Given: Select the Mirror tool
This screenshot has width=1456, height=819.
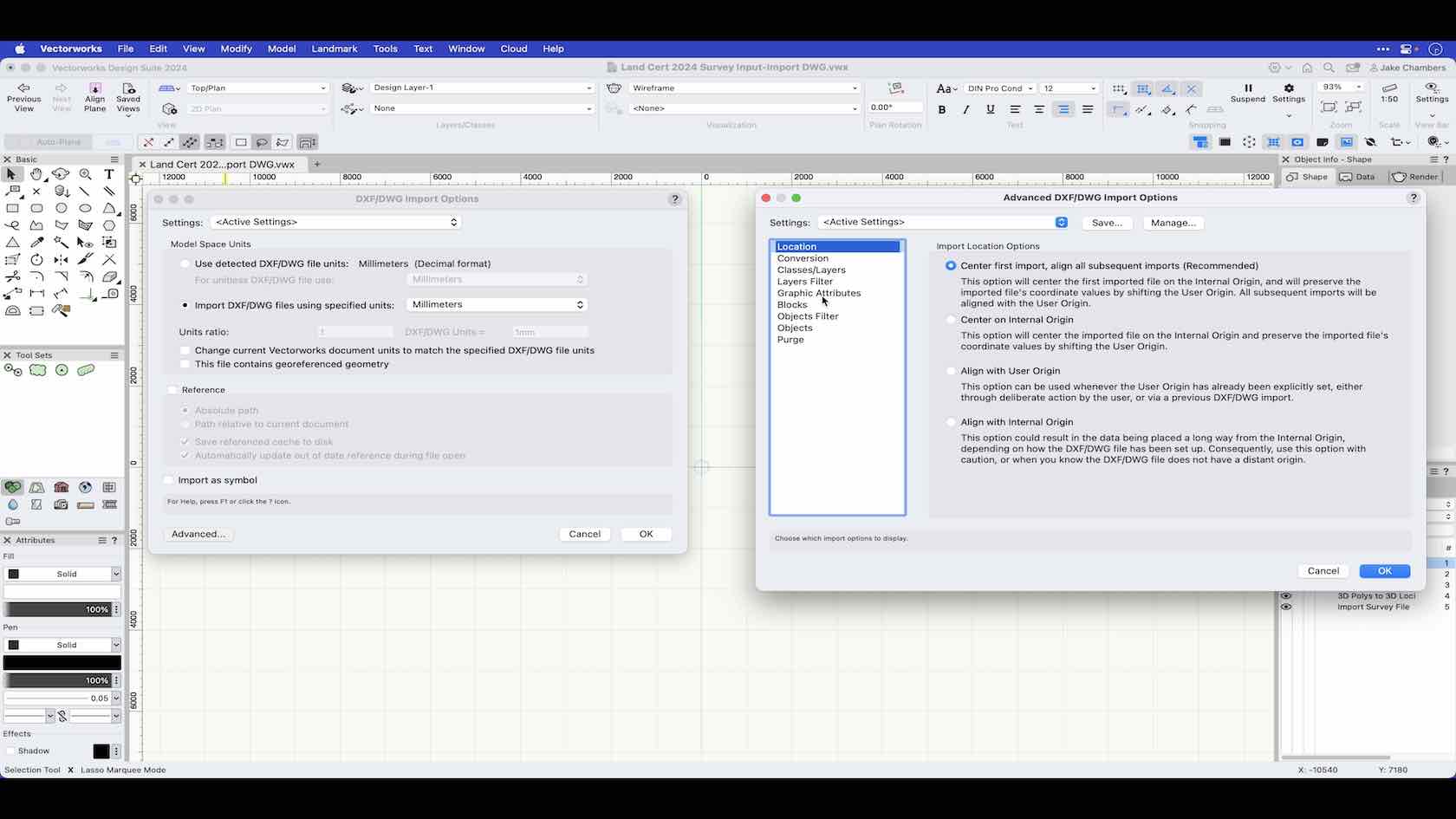Looking at the screenshot, I should [x=61, y=259].
